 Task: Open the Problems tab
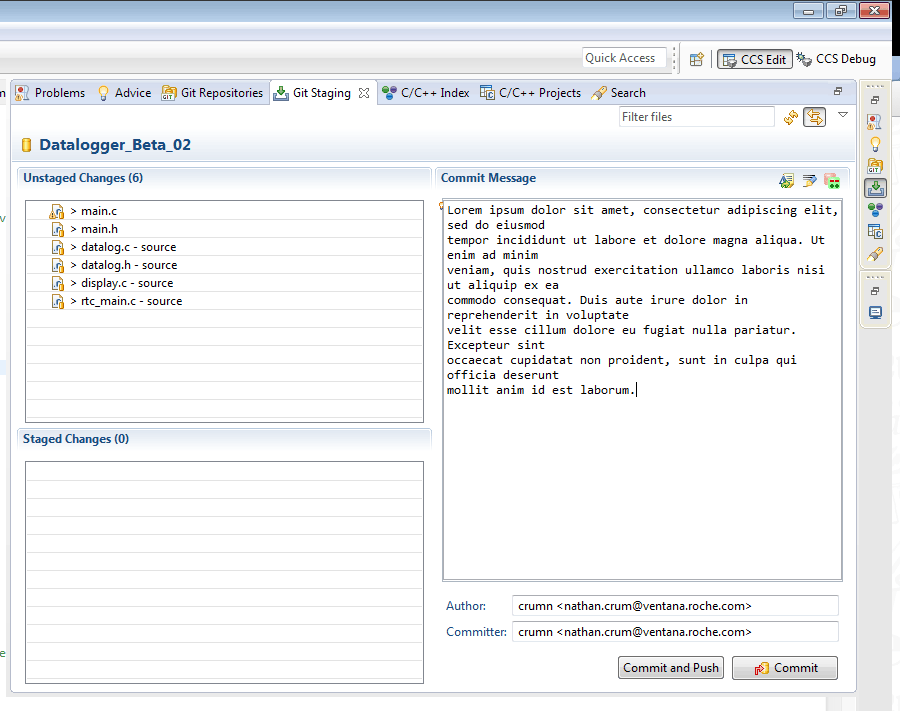[50, 93]
